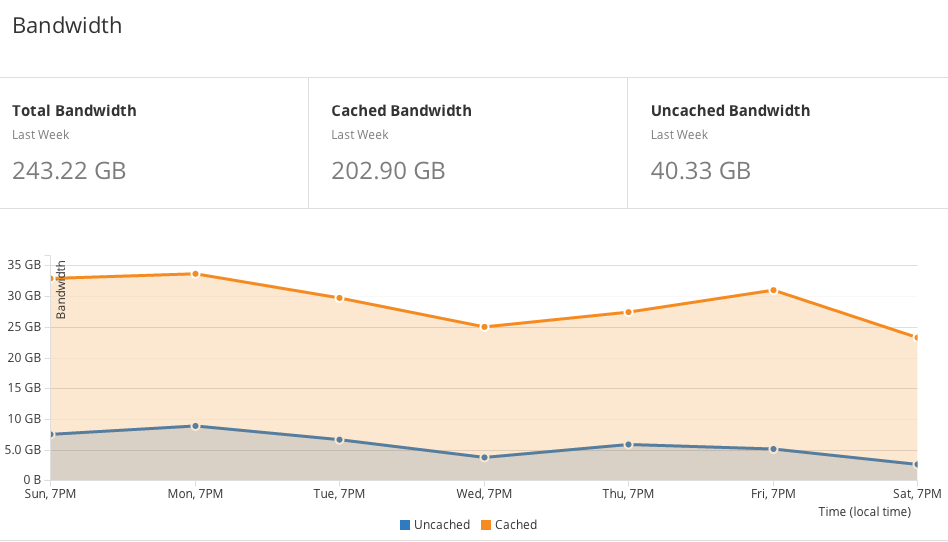Click the Uncached data point at Fri, 7PM
Image resolution: width=948 pixels, height=542 pixels.
tap(773, 449)
